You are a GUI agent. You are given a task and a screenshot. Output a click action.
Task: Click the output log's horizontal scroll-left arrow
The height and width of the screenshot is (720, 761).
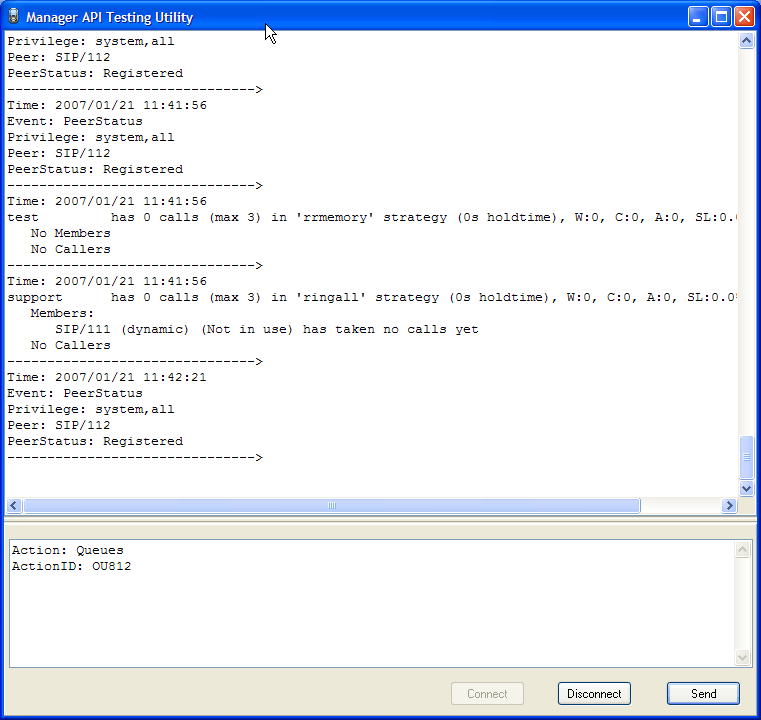[x=14, y=506]
